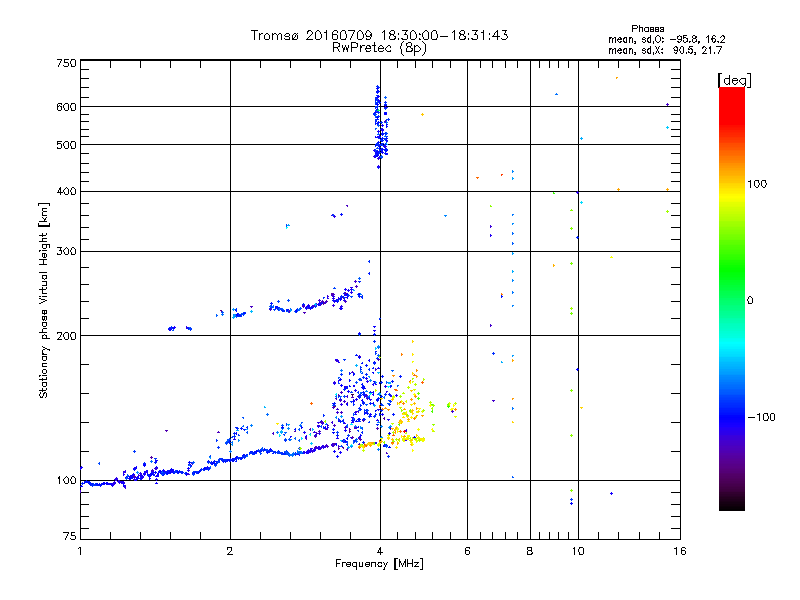The width and height of the screenshot is (800, 600).
Task: Click the rainbow phase colorbar
Action: 732,298
